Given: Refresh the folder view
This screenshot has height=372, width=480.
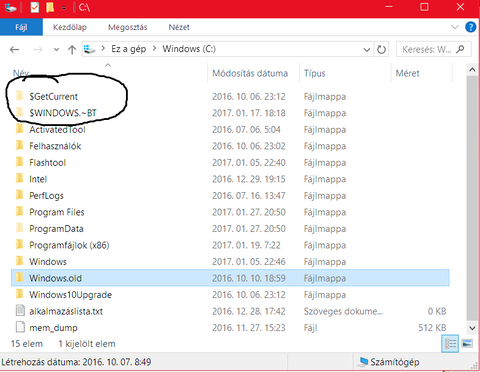Looking at the screenshot, I should pos(381,50).
